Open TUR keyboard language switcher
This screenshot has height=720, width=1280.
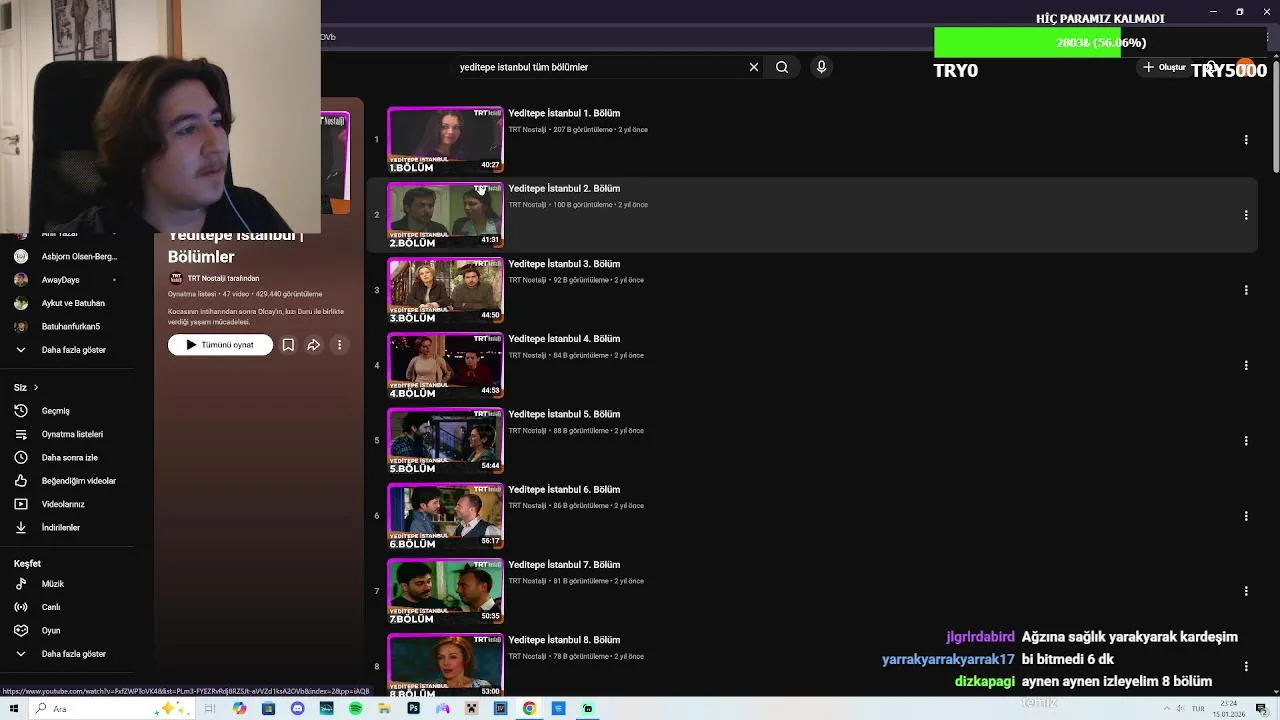(1198, 708)
